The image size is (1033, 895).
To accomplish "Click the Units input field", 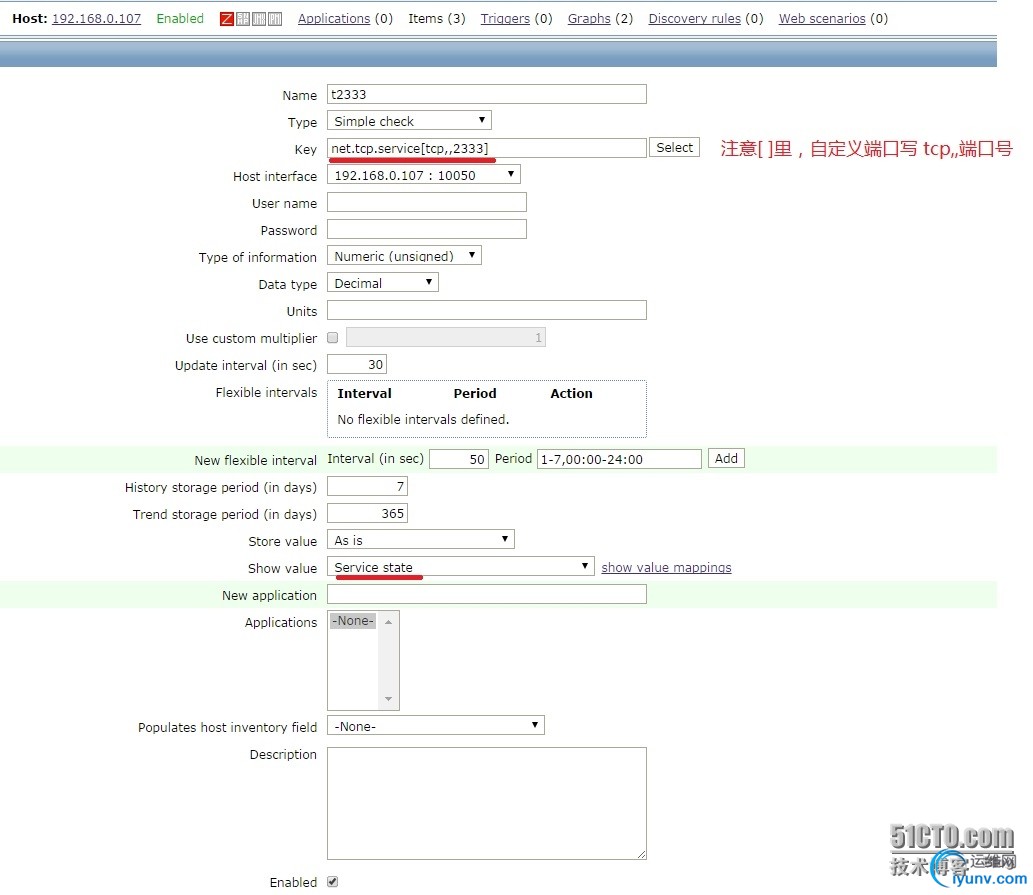I will (486, 310).
